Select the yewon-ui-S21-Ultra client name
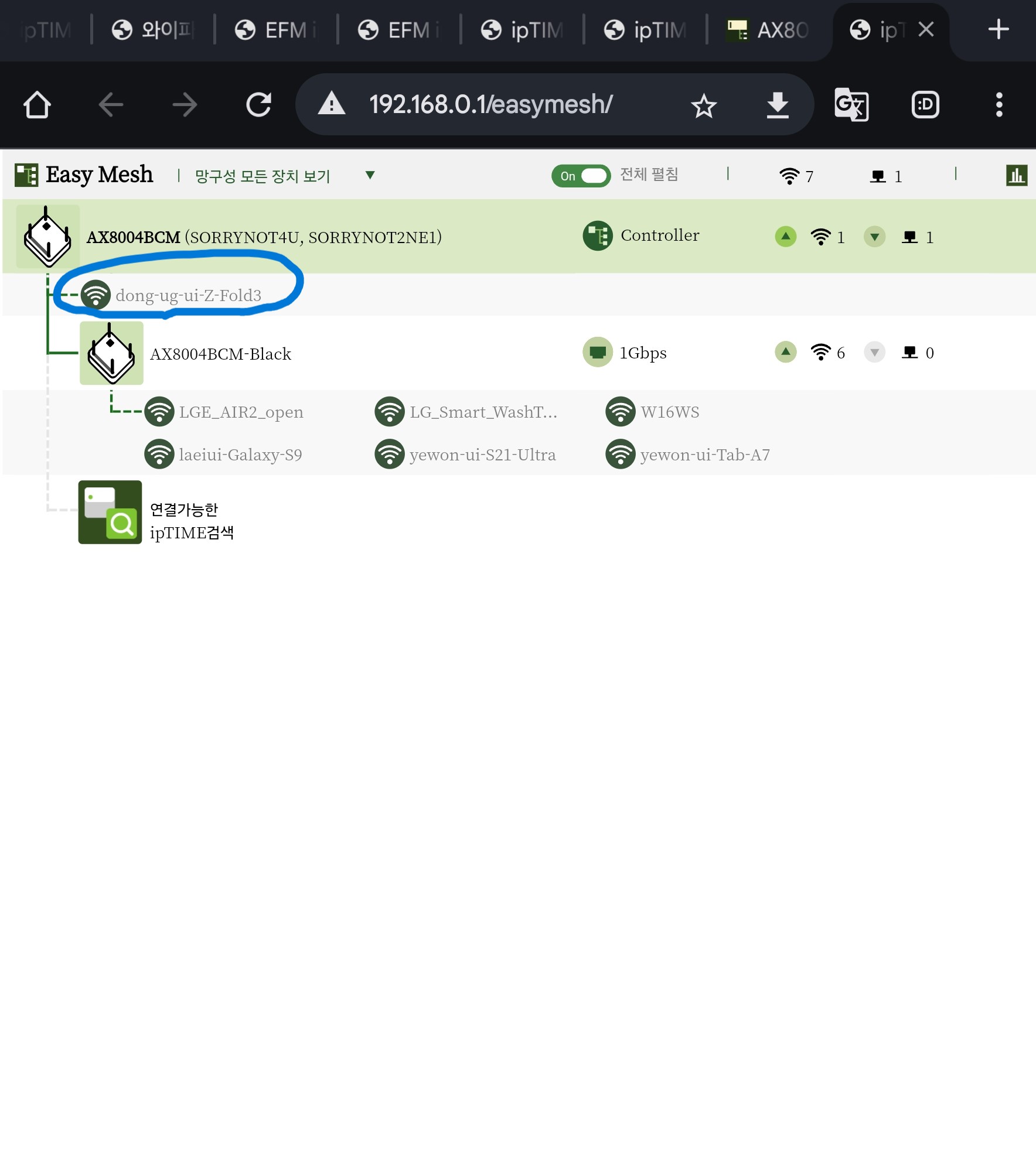The width and height of the screenshot is (1036, 1168). coord(482,455)
